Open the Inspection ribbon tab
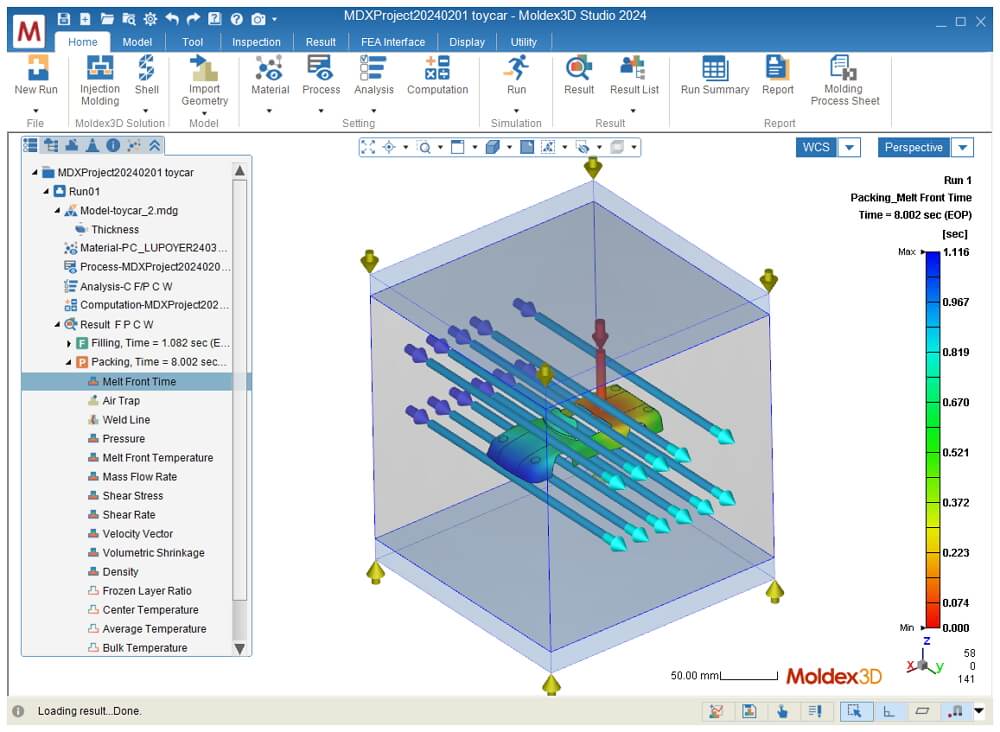Image resolution: width=1000 pixels, height=732 pixels. click(x=256, y=42)
